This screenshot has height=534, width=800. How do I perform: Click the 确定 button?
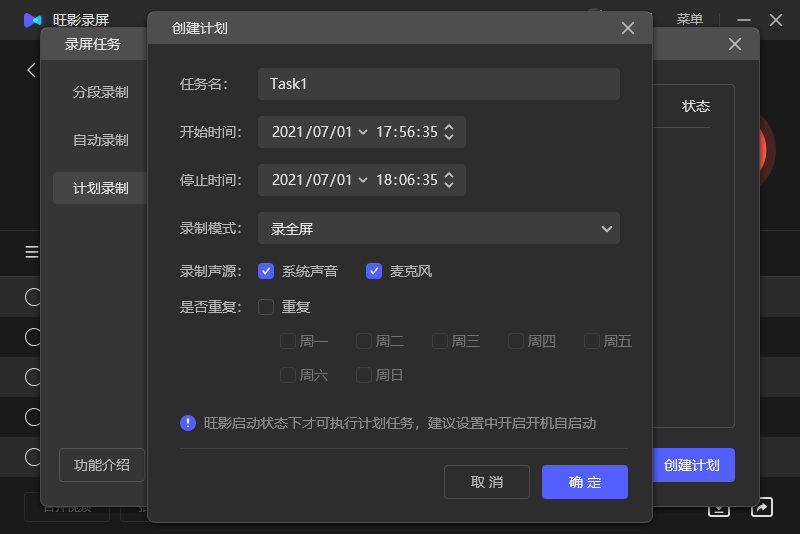[585, 482]
